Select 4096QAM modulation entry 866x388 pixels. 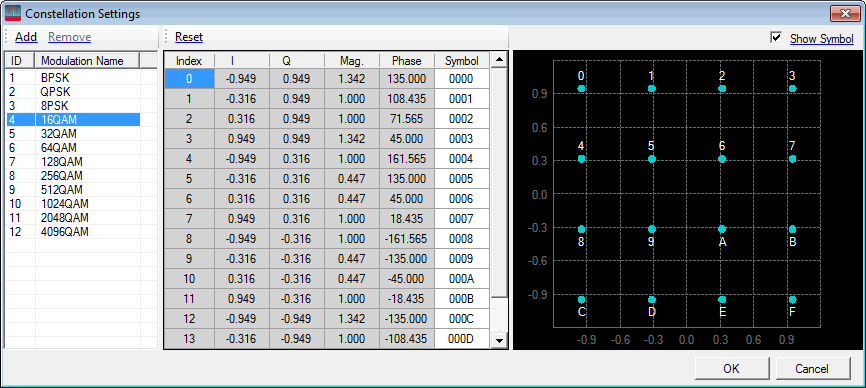pyautogui.click(x=72, y=231)
